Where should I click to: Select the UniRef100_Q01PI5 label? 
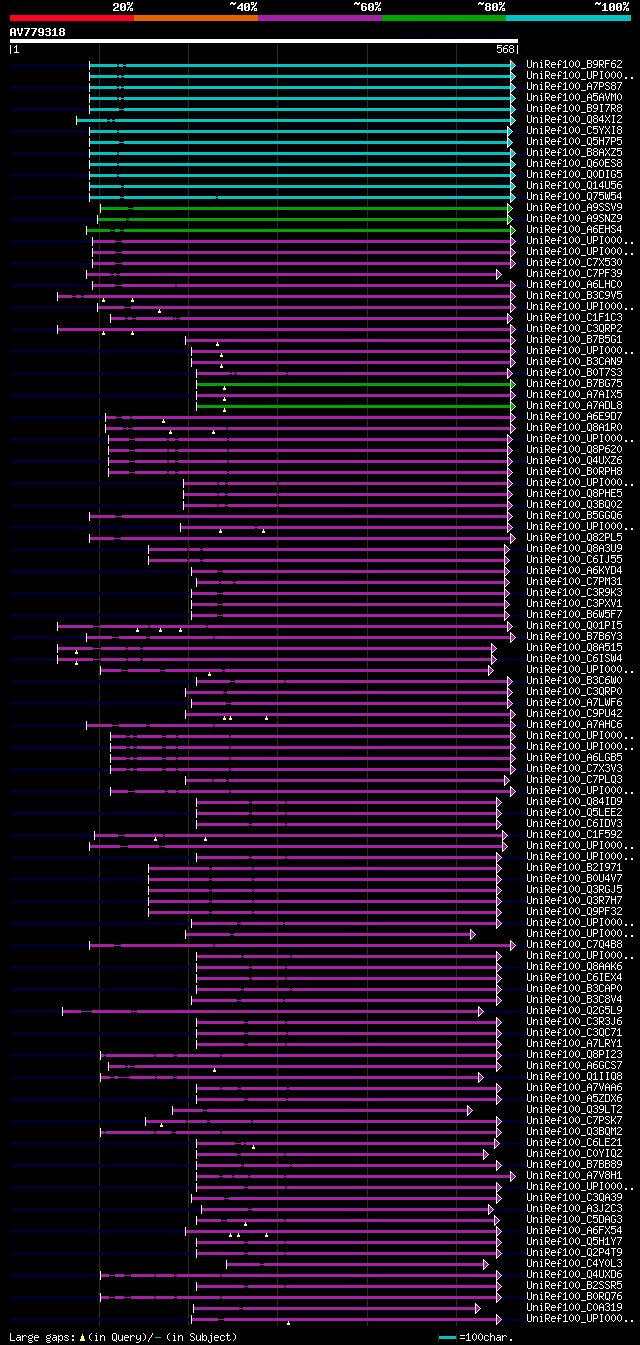point(574,626)
